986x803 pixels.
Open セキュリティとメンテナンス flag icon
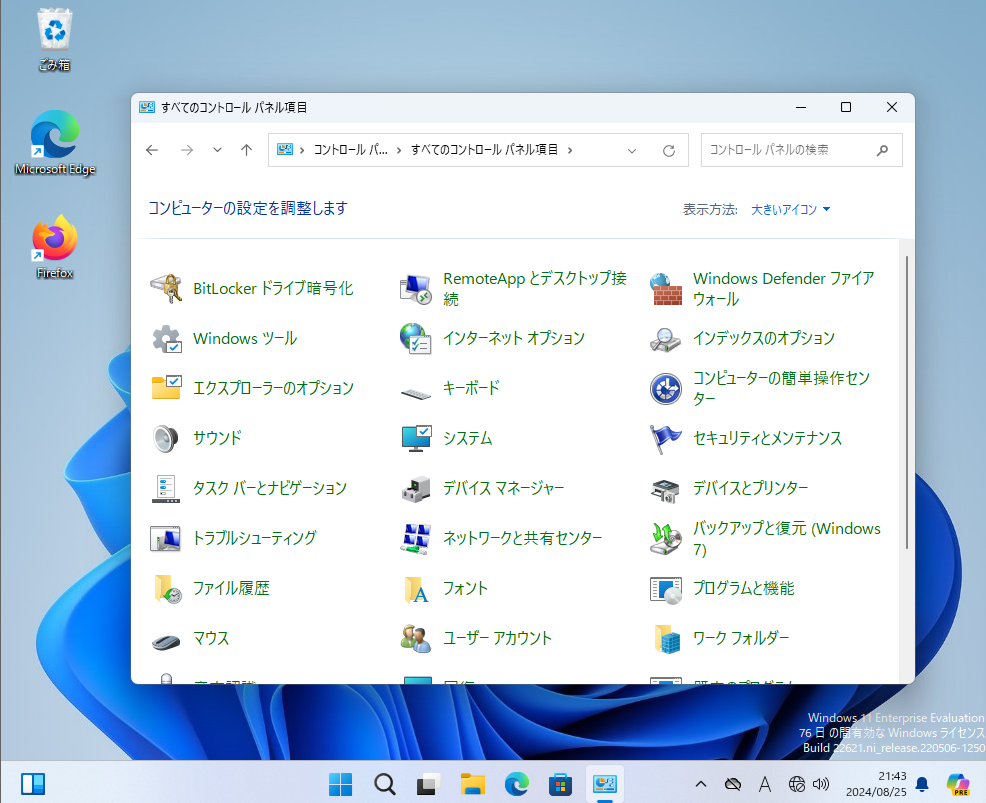[x=665, y=438]
